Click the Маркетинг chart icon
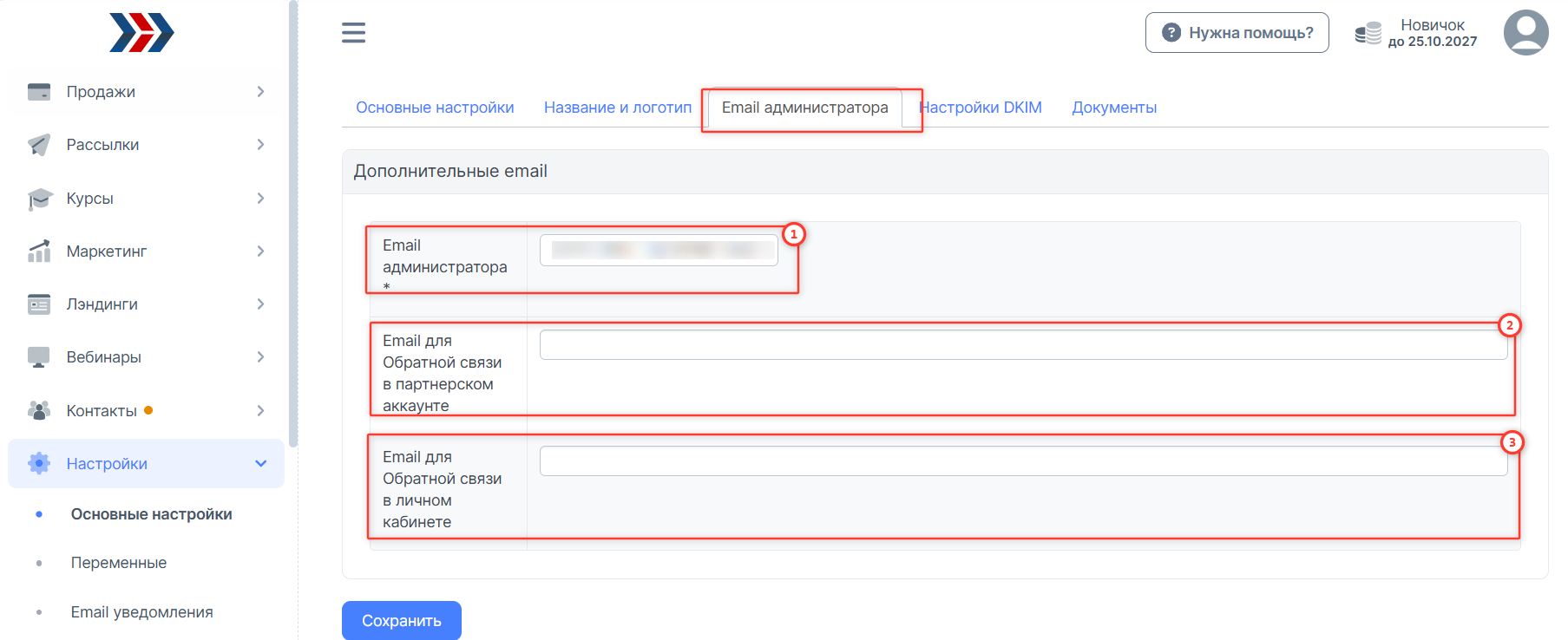The width and height of the screenshot is (1568, 640). (x=39, y=251)
